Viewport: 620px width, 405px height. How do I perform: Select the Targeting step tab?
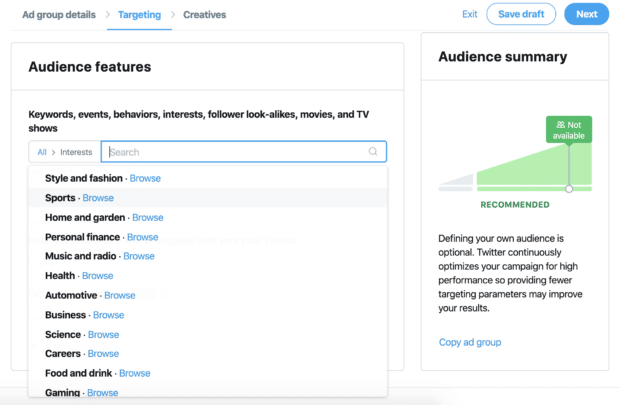coord(140,15)
